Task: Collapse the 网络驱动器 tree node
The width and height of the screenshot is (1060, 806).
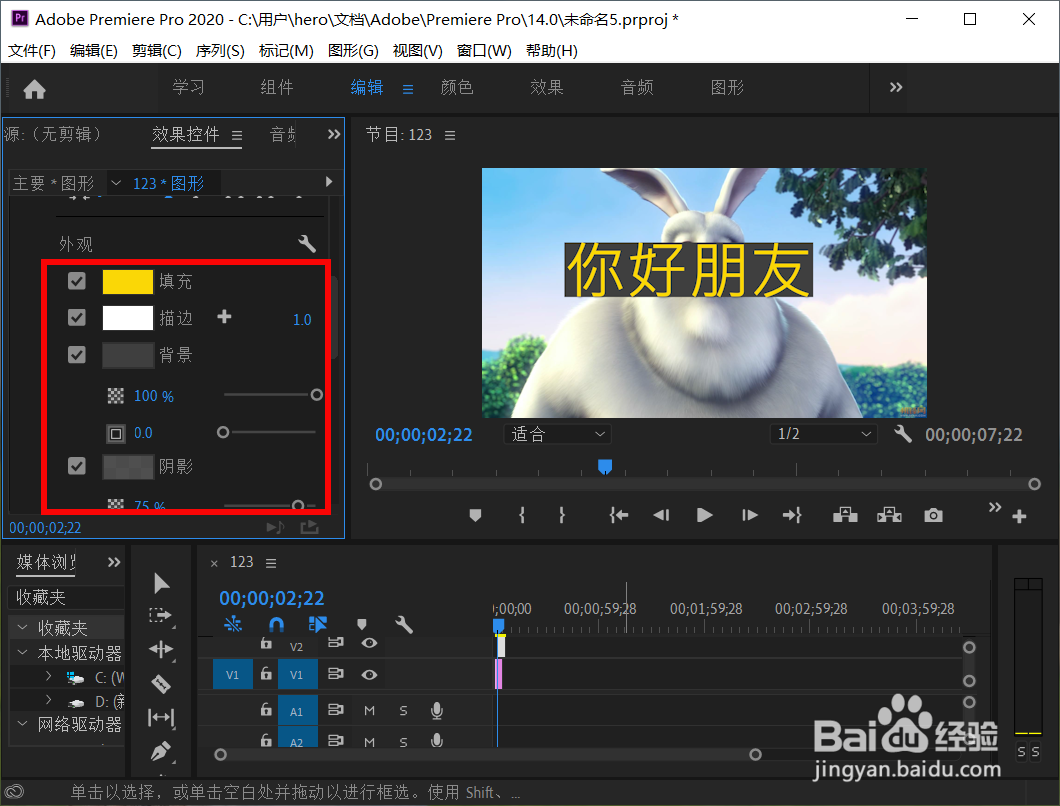Action: (22, 724)
